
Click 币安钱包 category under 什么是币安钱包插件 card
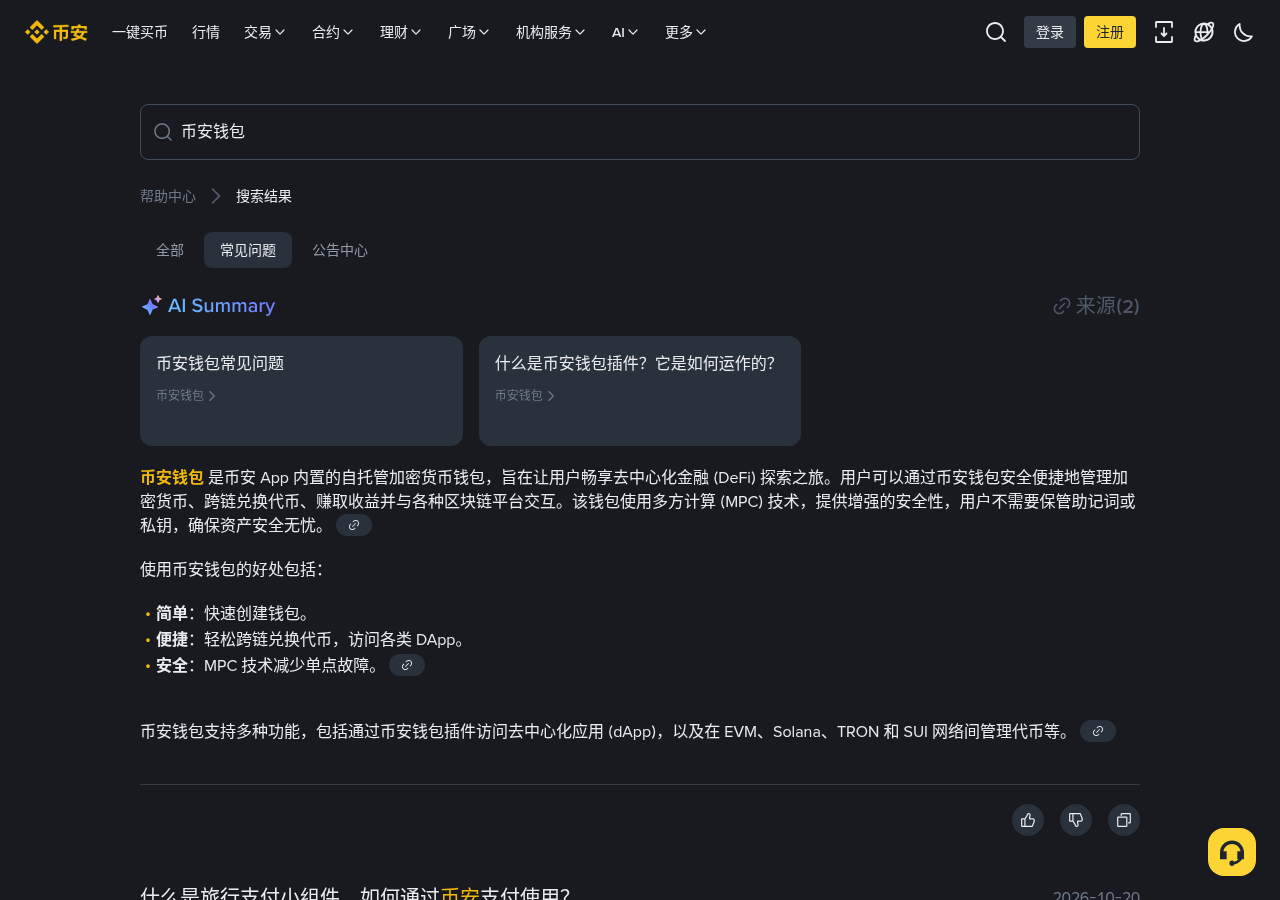click(525, 395)
